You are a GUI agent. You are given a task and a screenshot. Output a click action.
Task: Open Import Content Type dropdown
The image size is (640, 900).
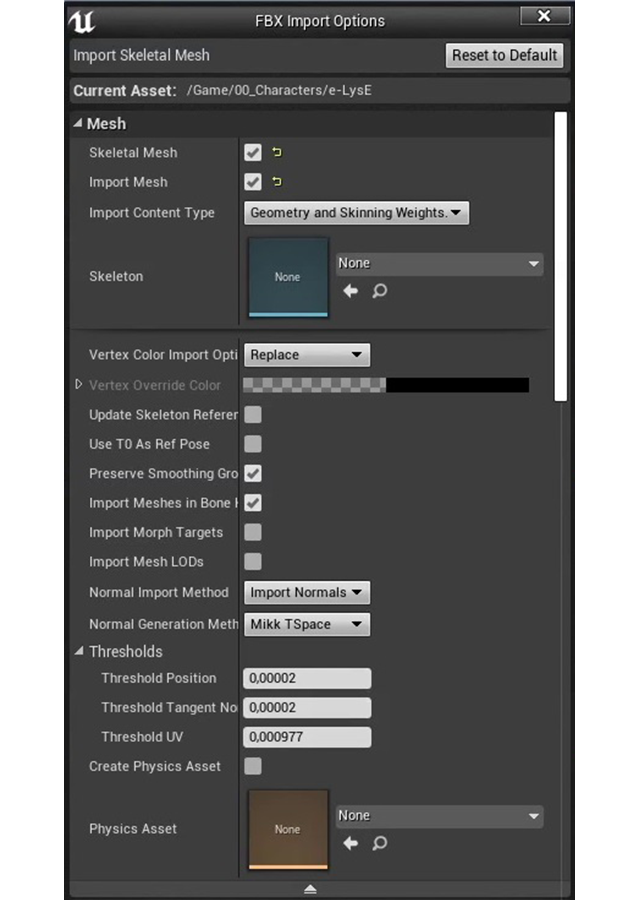click(356, 213)
